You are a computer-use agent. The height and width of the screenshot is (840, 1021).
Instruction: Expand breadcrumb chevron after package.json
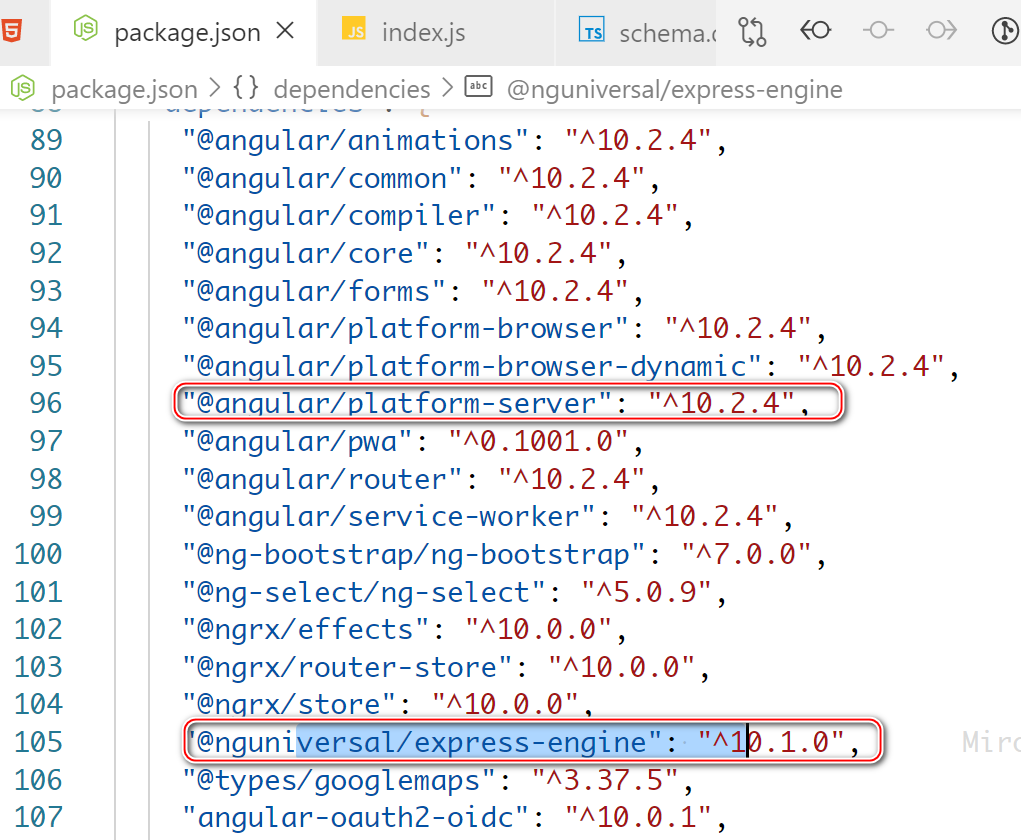click(215, 87)
